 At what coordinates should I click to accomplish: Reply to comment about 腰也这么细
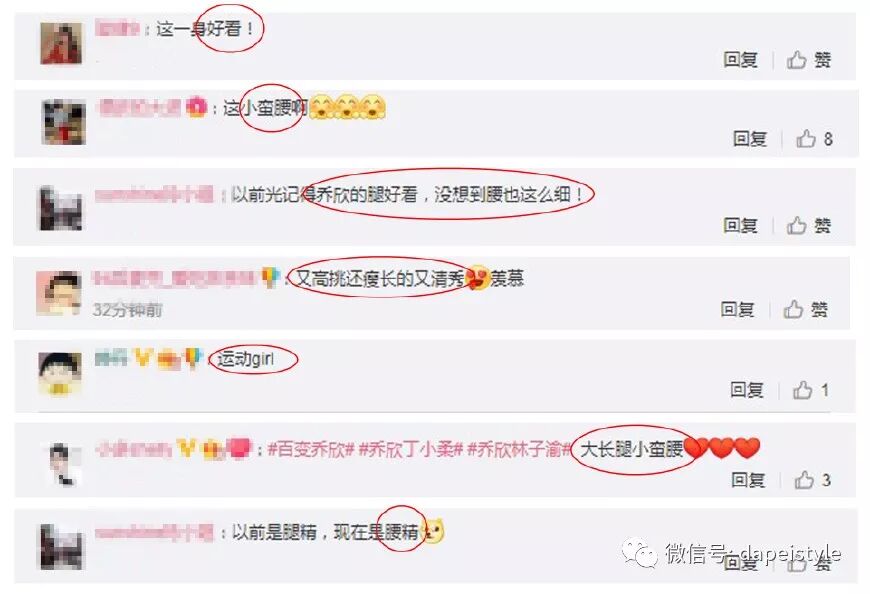(741, 225)
